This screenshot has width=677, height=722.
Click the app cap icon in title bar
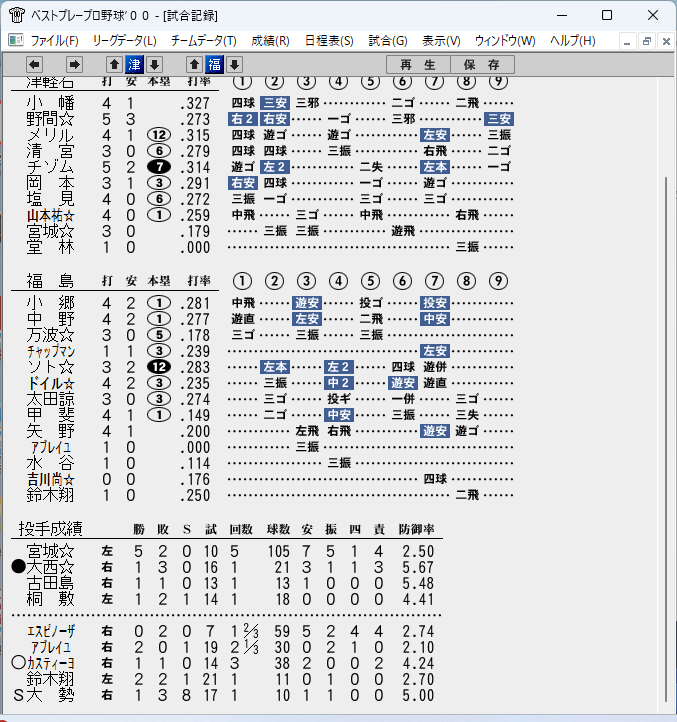pos(17,15)
